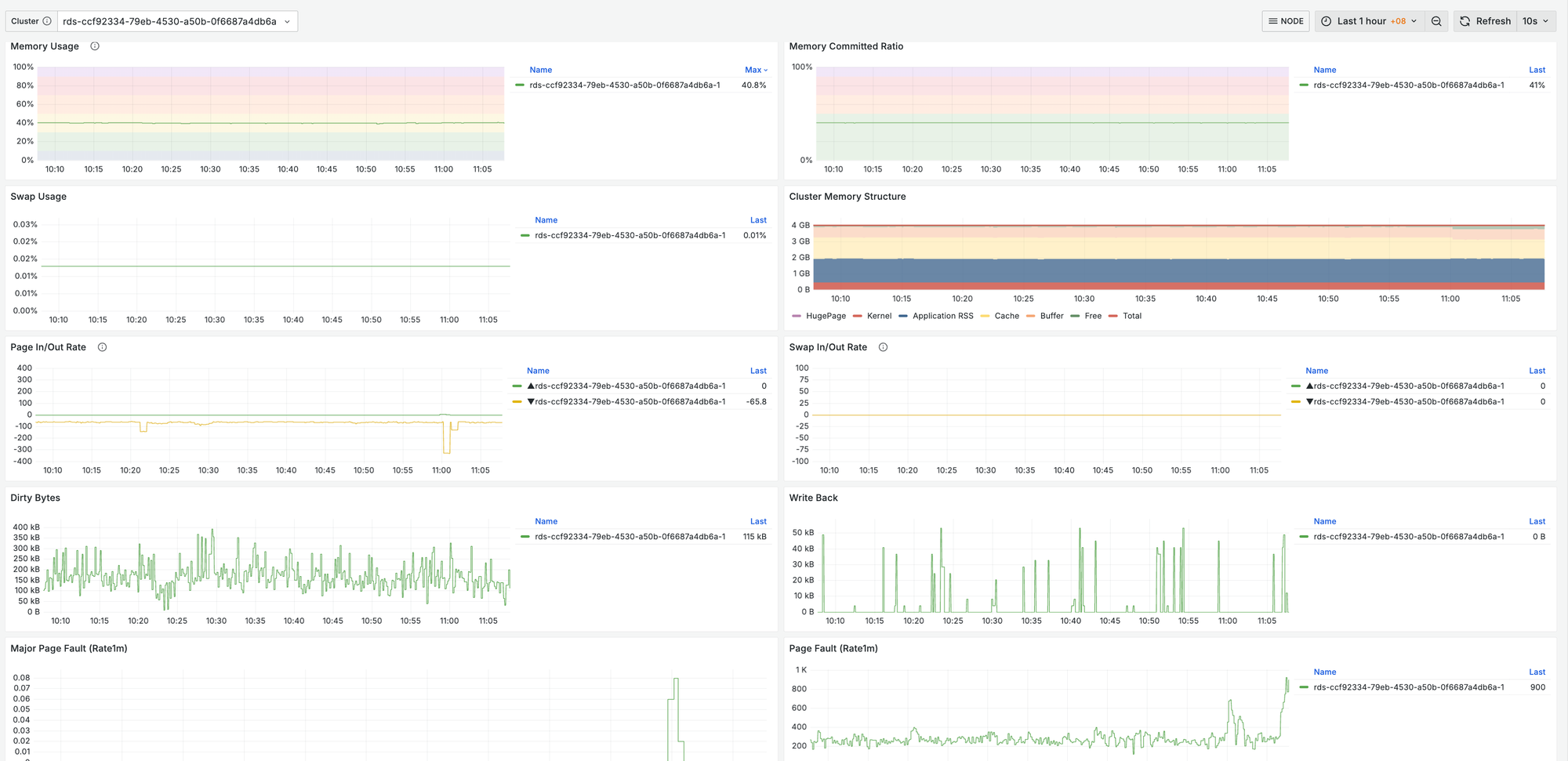This screenshot has width=1568, height=761.
Task: Click the info icon beside Cluster label
Action: [x=47, y=21]
